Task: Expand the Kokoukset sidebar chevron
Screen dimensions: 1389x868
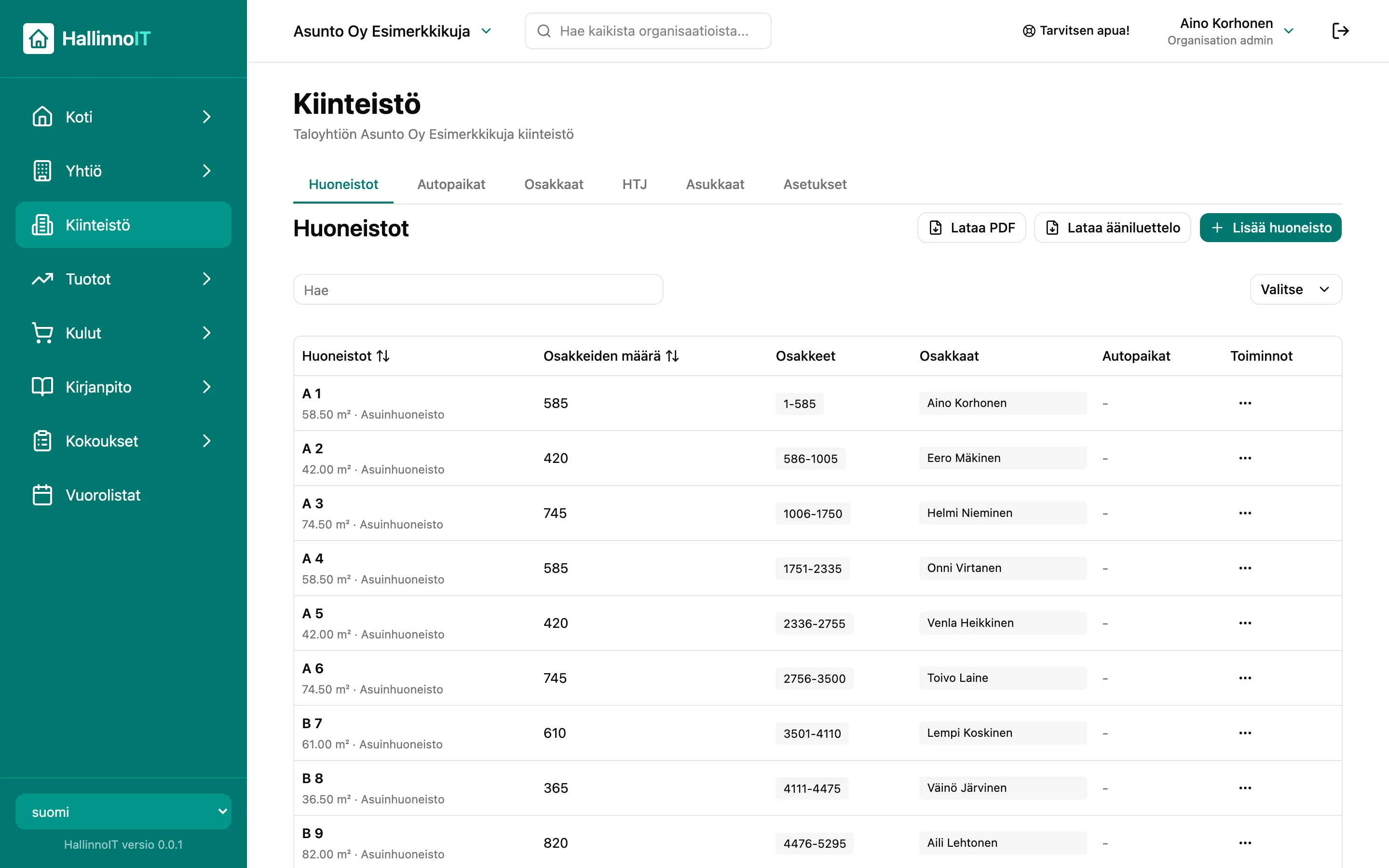Action: coord(206,441)
